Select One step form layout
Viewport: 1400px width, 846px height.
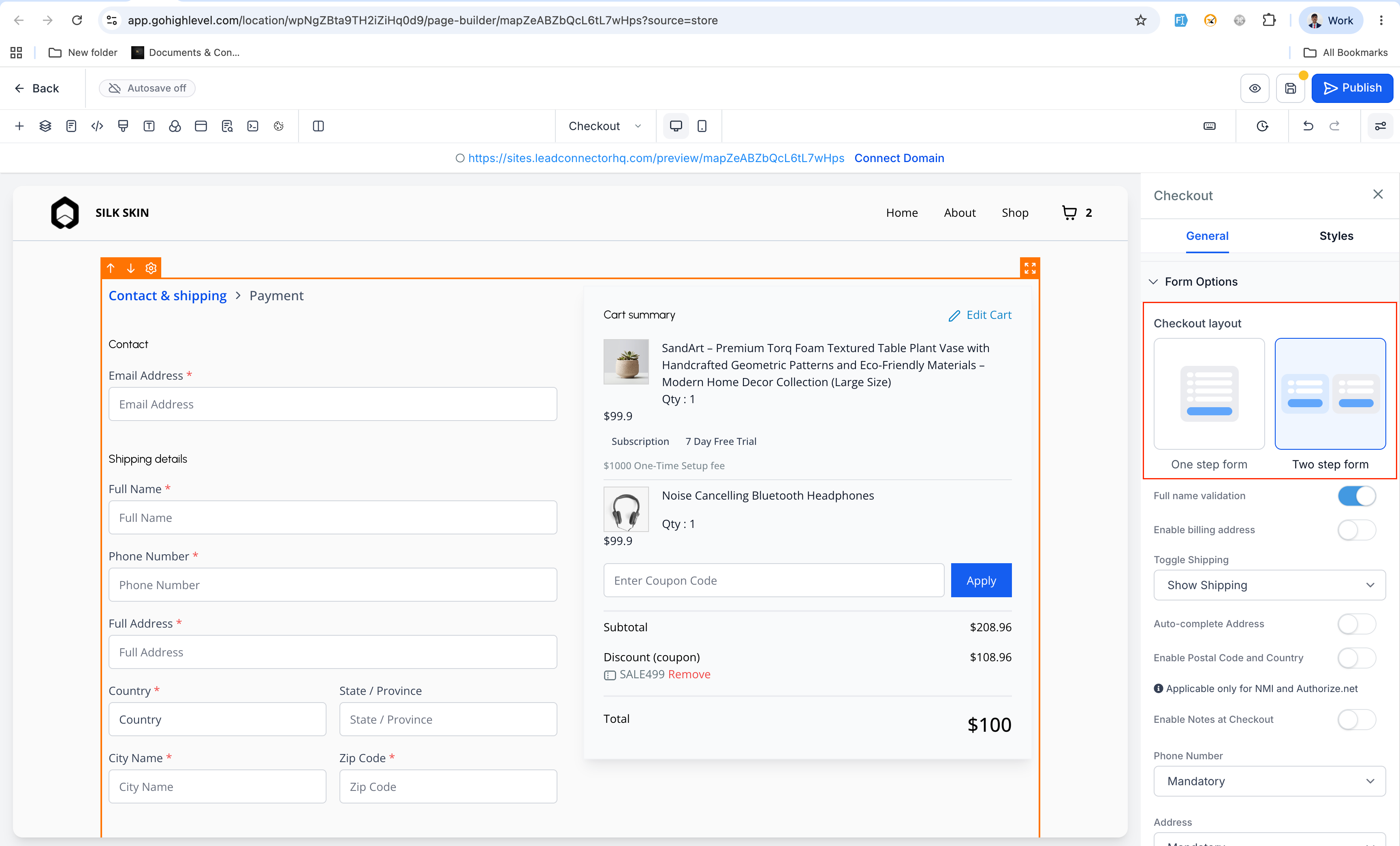[x=1209, y=394]
